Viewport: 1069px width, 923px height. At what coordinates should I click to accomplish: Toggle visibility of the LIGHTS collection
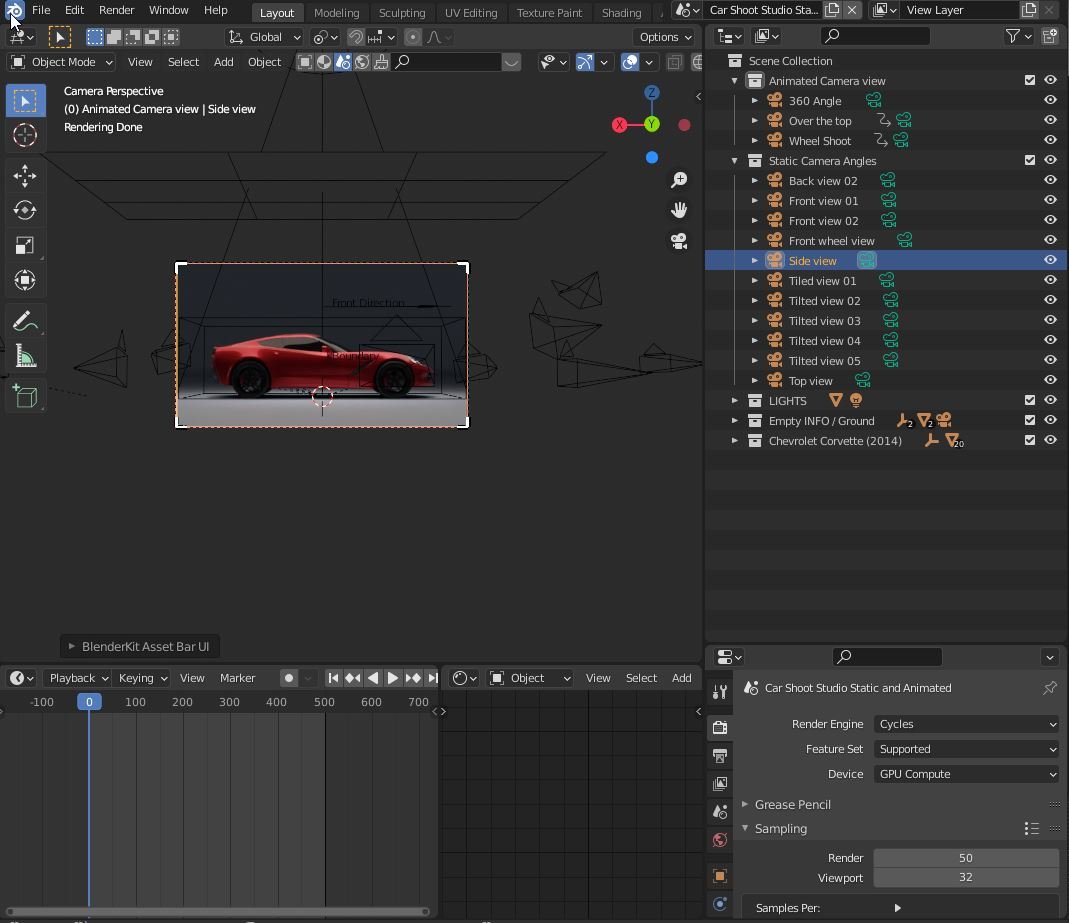coord(1050,400)
